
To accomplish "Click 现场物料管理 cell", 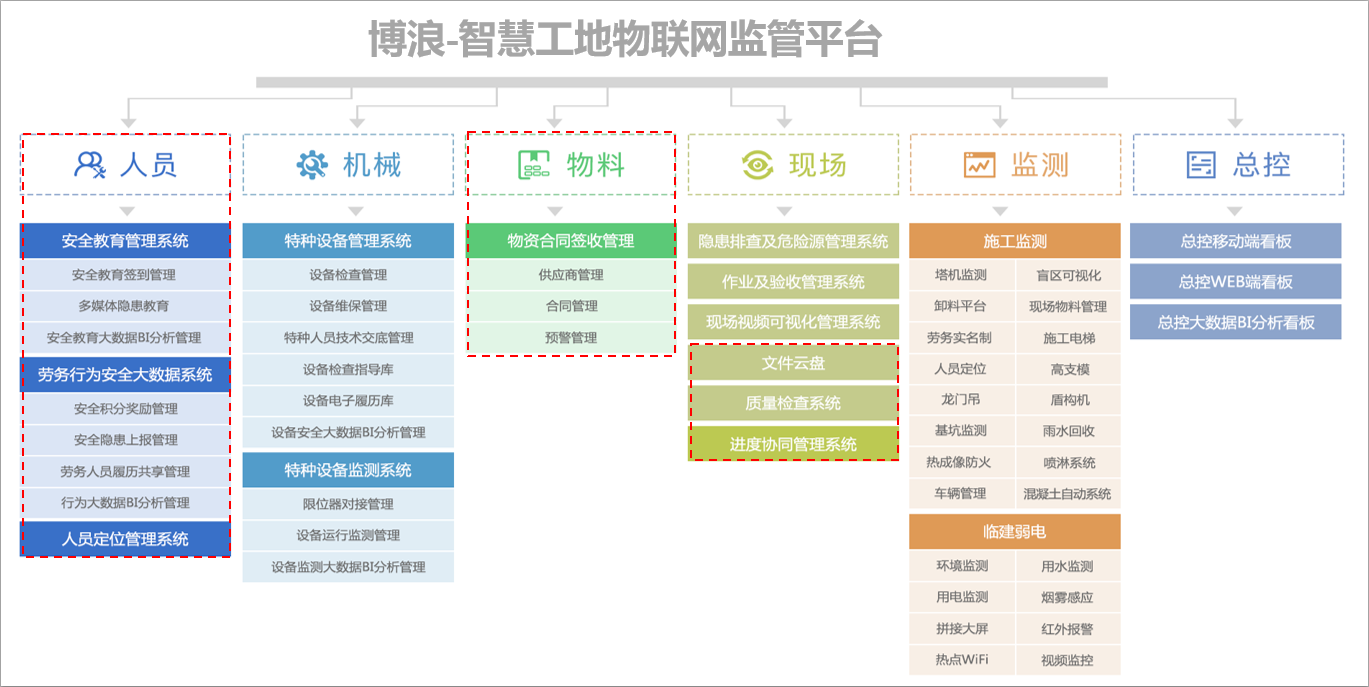I will (x=1068, y=306).
